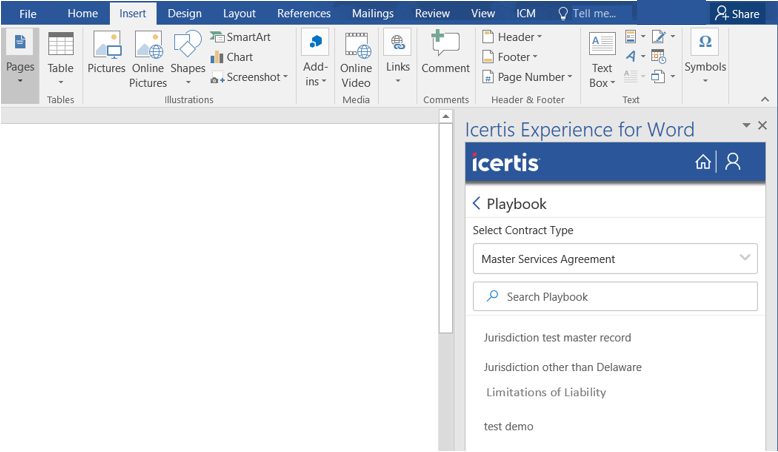Viewport: 778px width, 452px height.
Task: Expand the Page Number dropdown
Action: pos(527,77)
